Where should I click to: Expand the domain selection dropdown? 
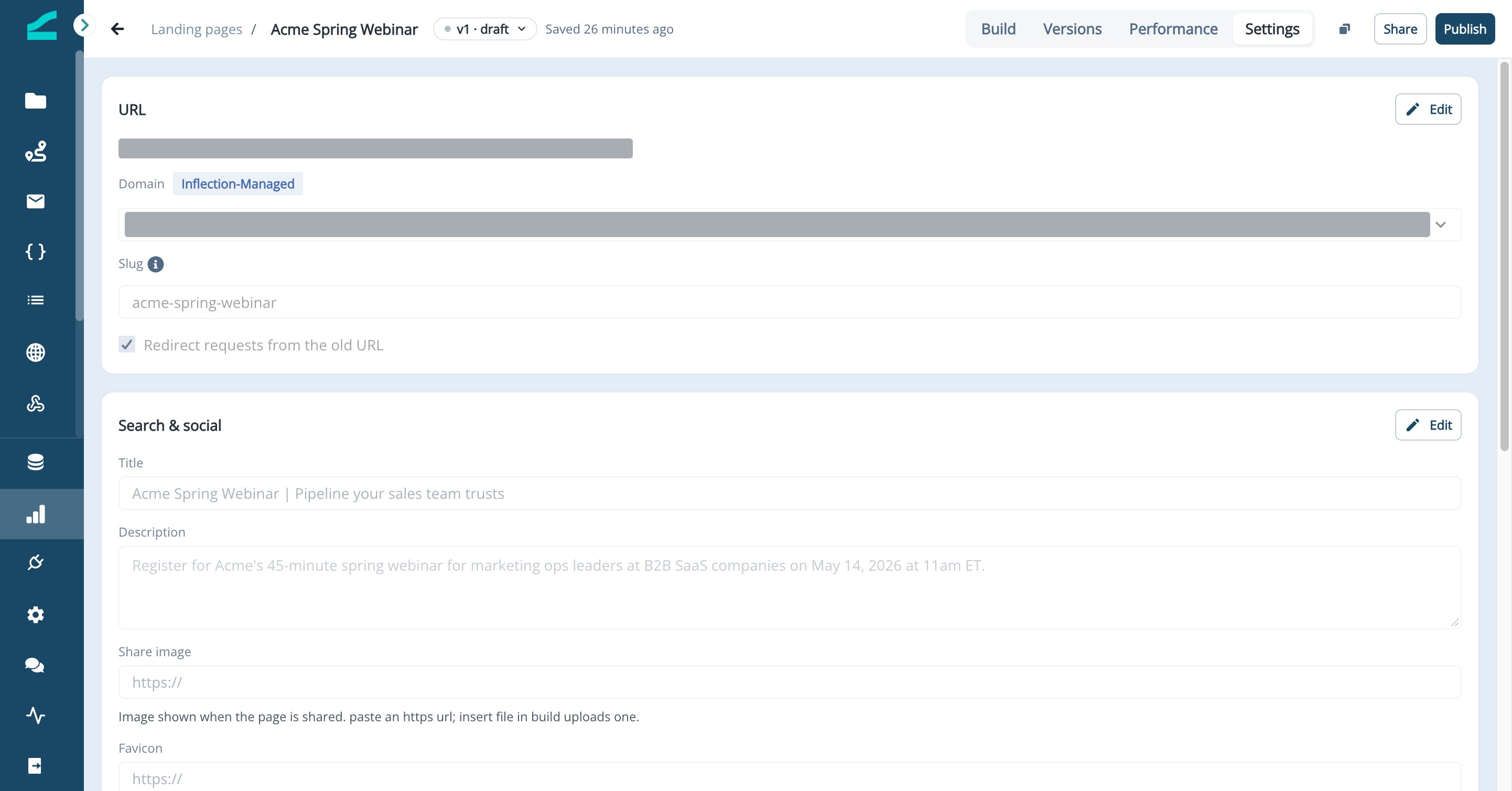point(1440,225)
